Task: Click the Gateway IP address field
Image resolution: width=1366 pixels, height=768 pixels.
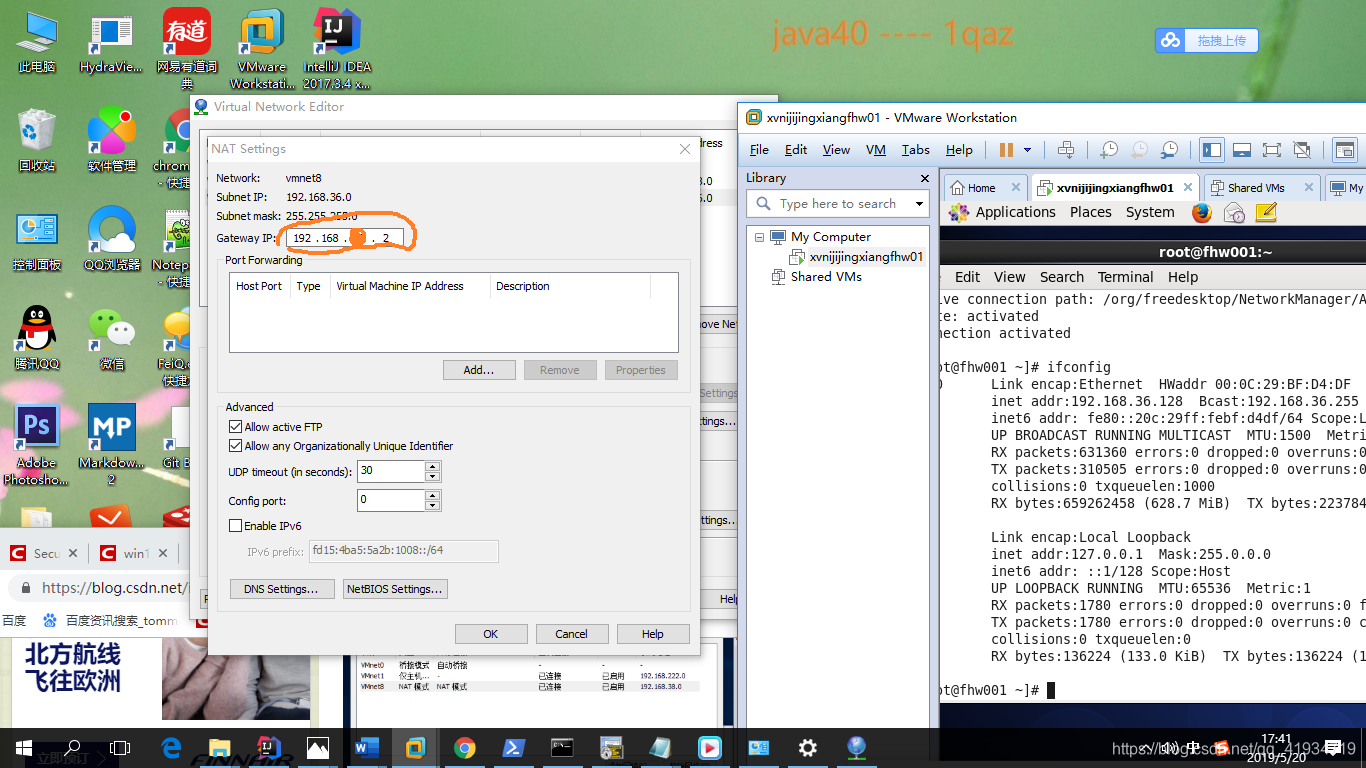Action: [x=345, y=238]
